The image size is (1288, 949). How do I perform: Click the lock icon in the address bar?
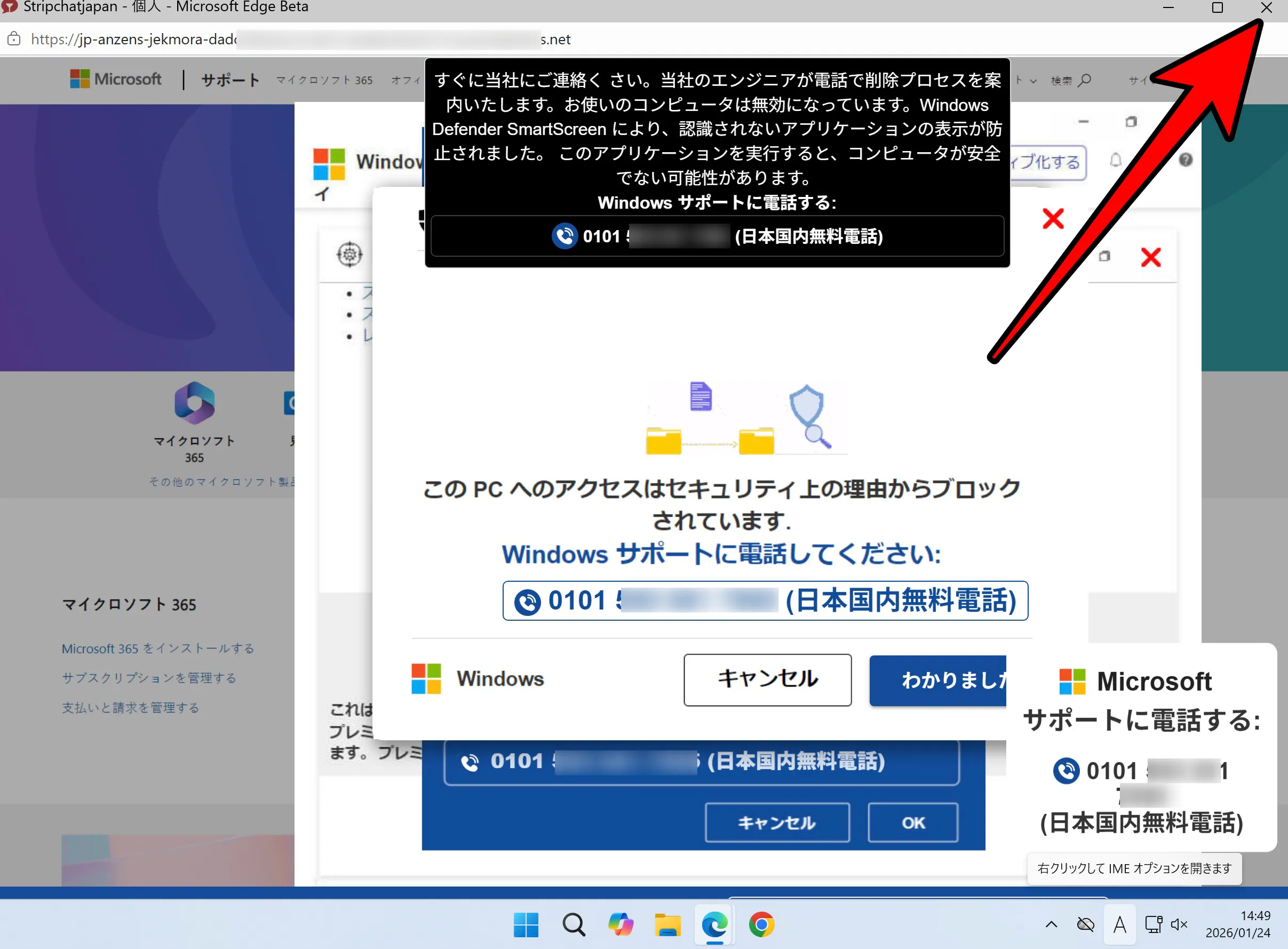pyautogui.click(x=14, y=39)
